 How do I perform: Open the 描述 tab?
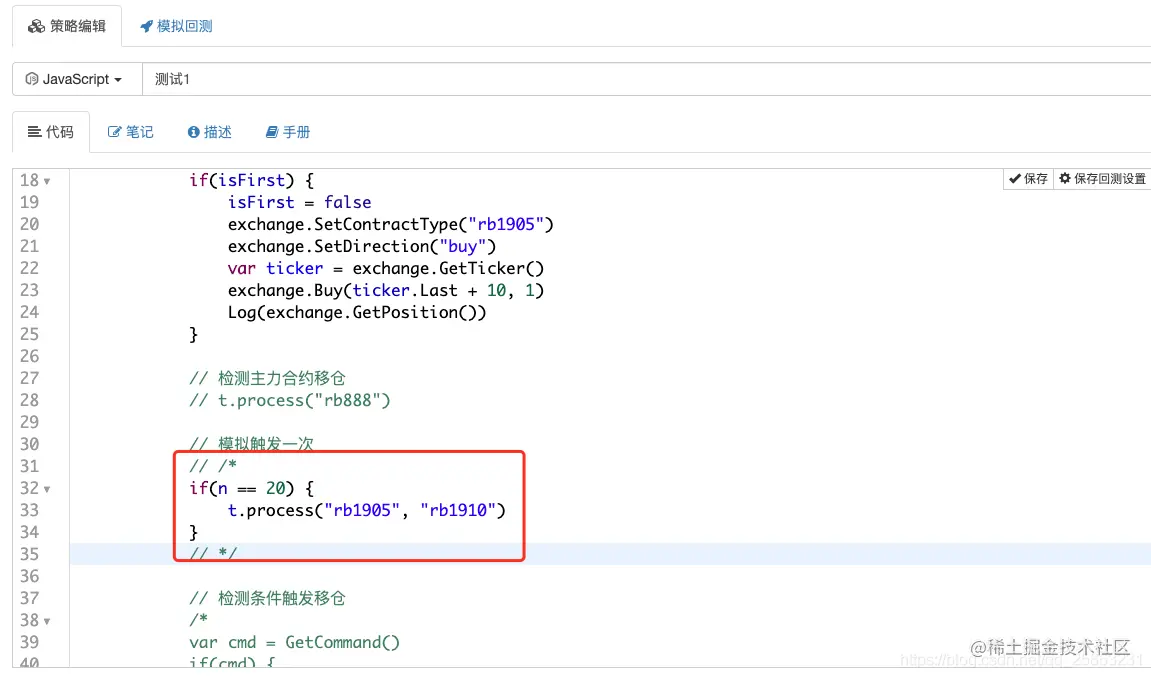210,132
